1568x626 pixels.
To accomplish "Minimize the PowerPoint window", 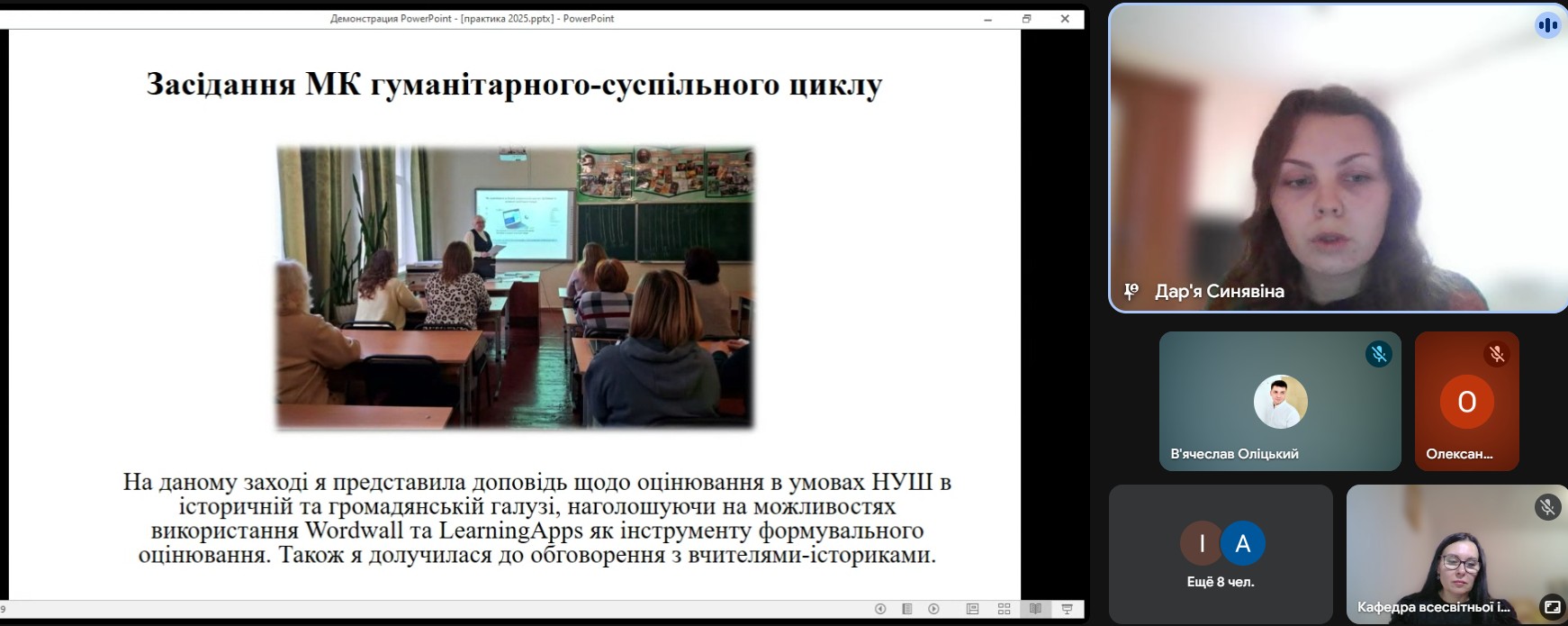I will click(987, 19).
